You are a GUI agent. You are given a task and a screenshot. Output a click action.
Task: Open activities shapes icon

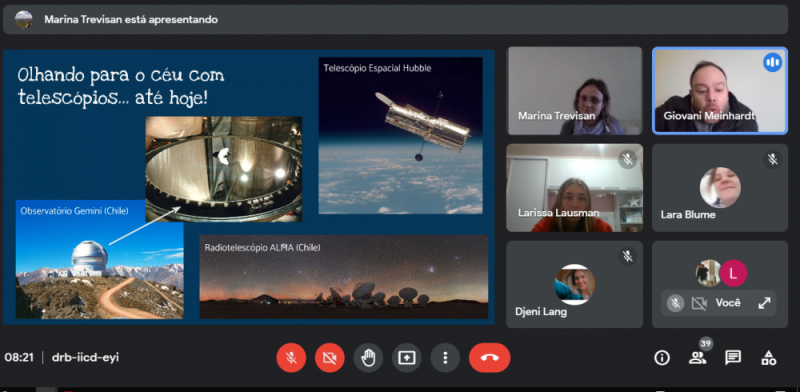[768, 358]
